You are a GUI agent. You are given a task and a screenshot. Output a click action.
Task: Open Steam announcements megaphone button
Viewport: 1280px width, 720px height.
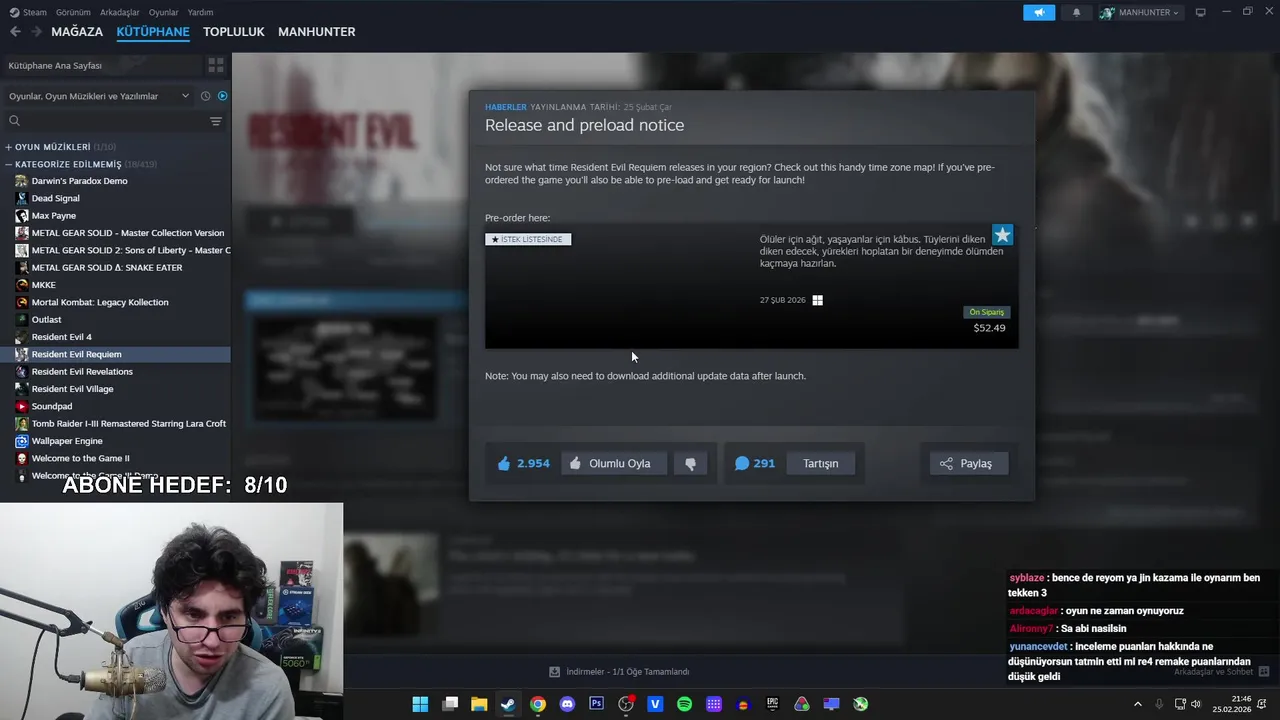tap(1039, 12)
